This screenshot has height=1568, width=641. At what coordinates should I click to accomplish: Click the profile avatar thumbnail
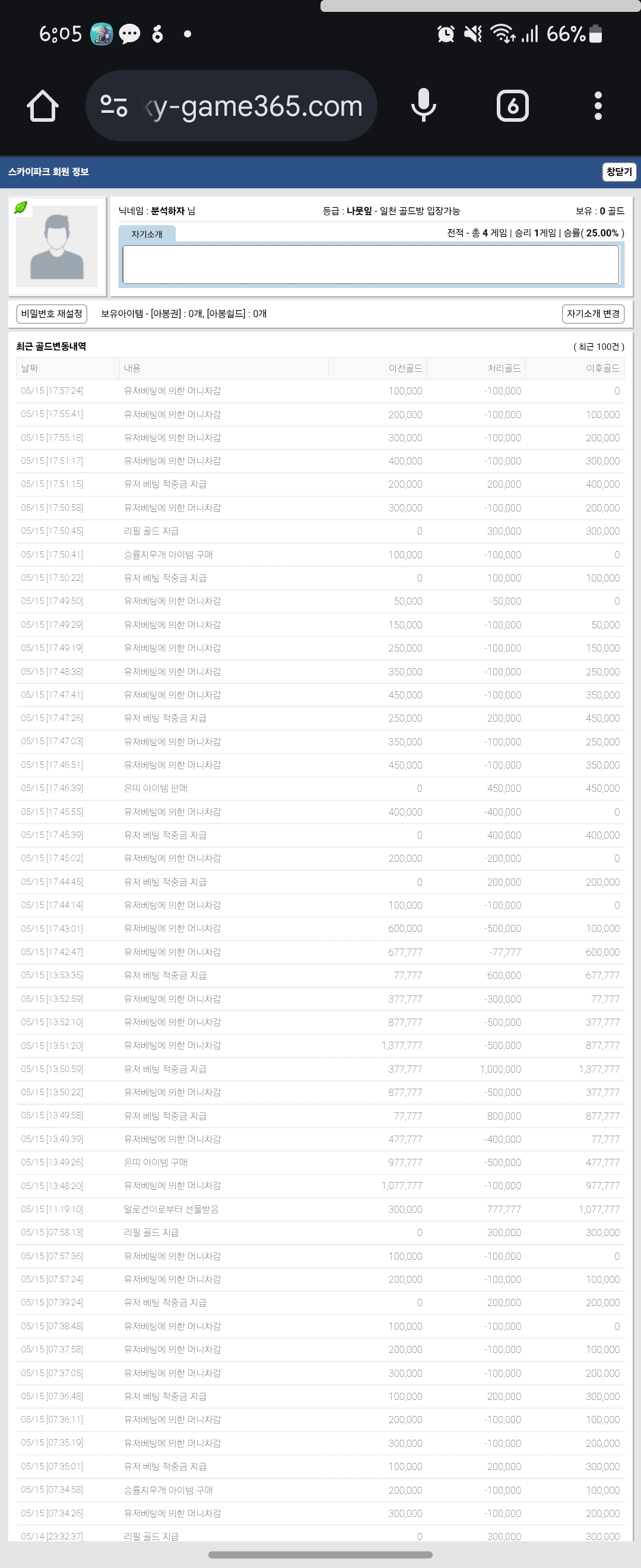click(56, 246)
